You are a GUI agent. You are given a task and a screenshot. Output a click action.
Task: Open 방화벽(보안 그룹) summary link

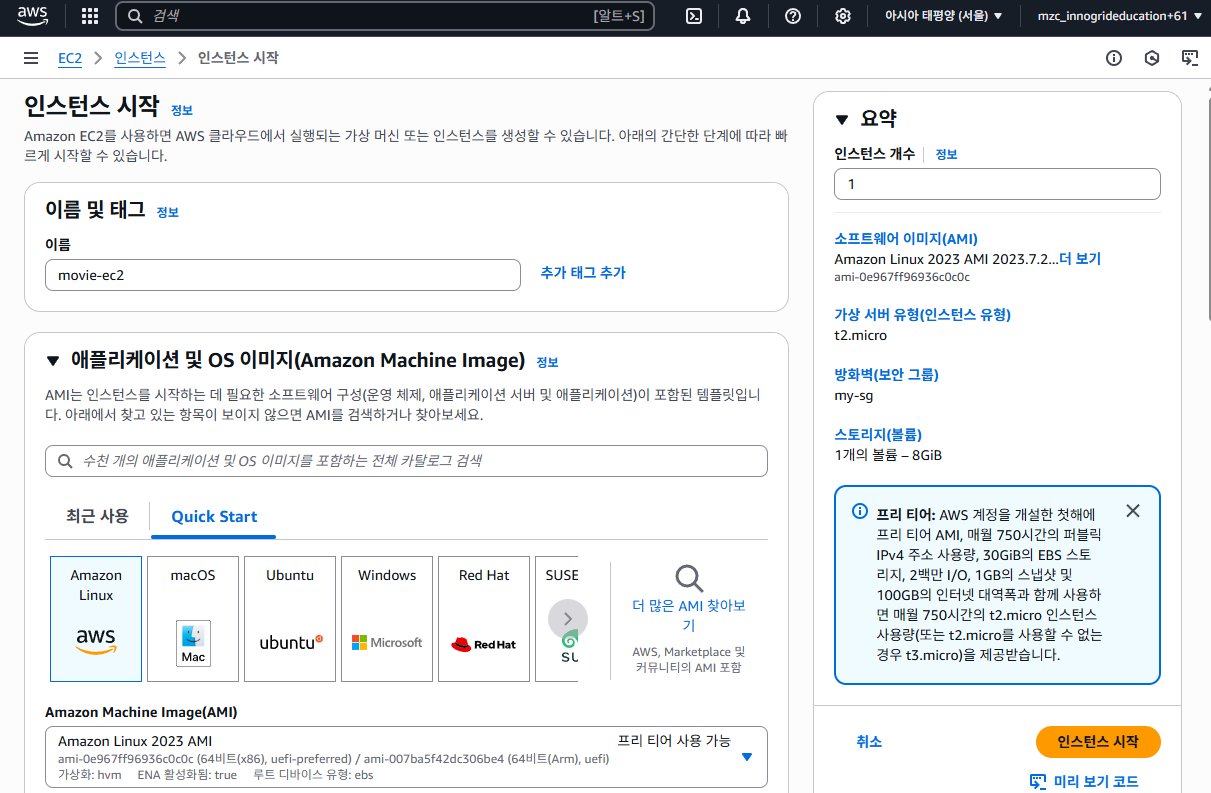click(886, 374)
